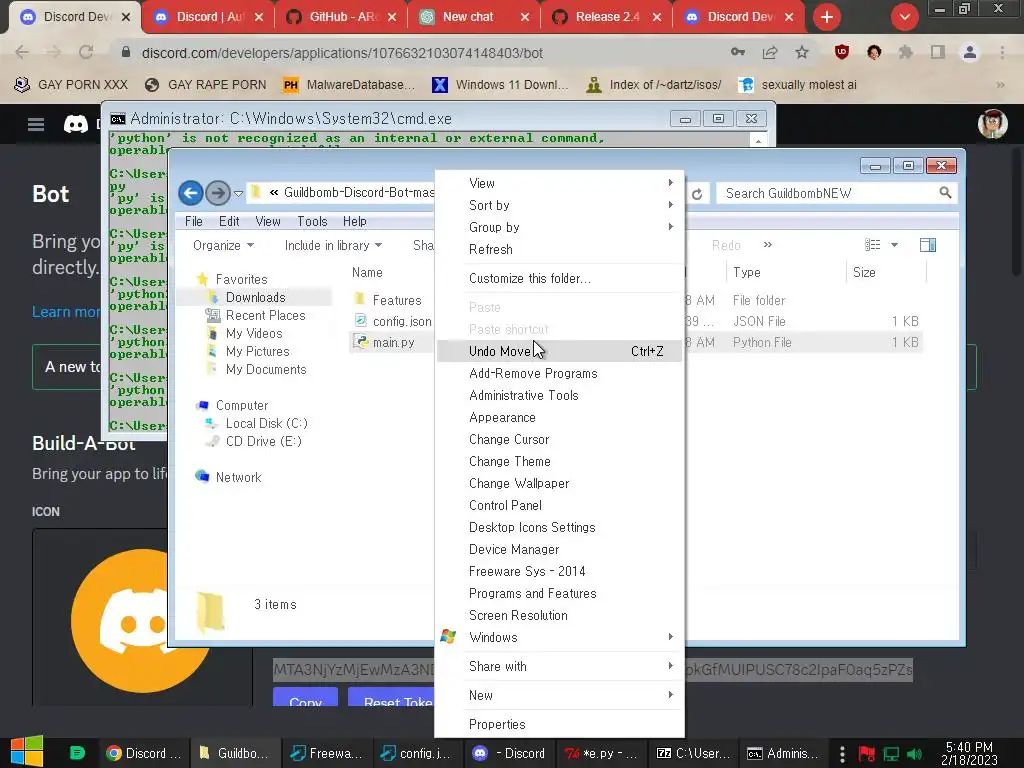Choose Customize this folder

[x=560, y=278]
